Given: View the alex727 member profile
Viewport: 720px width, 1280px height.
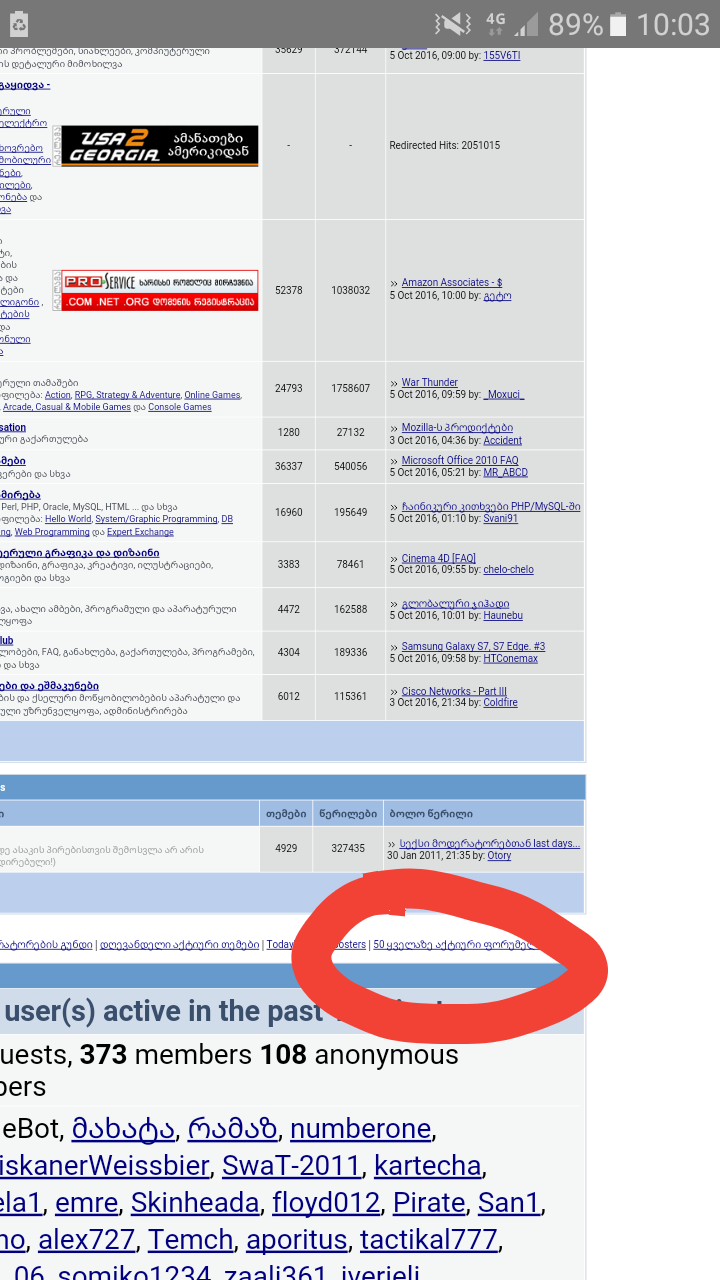Looking at the screenshot, I should click(x=86, y=1240).
